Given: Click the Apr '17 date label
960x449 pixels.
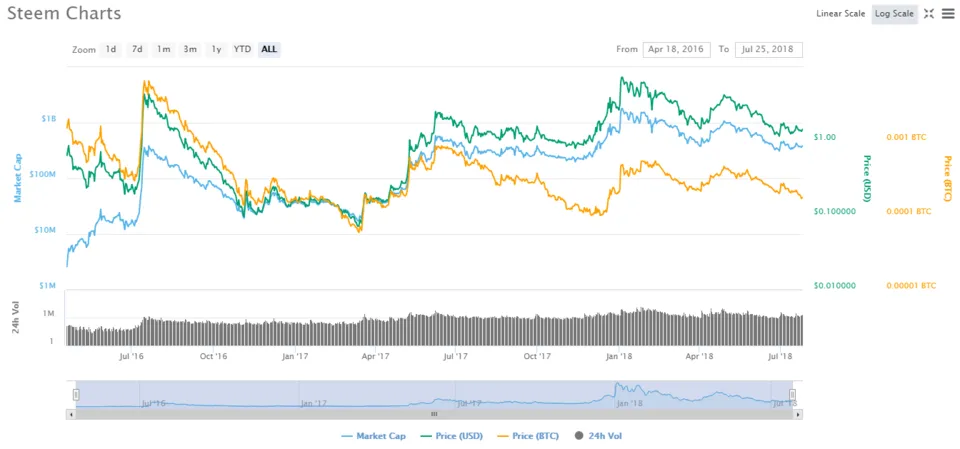Looking at the screenshot, I should pyautogui.click(x=375, y=355).
